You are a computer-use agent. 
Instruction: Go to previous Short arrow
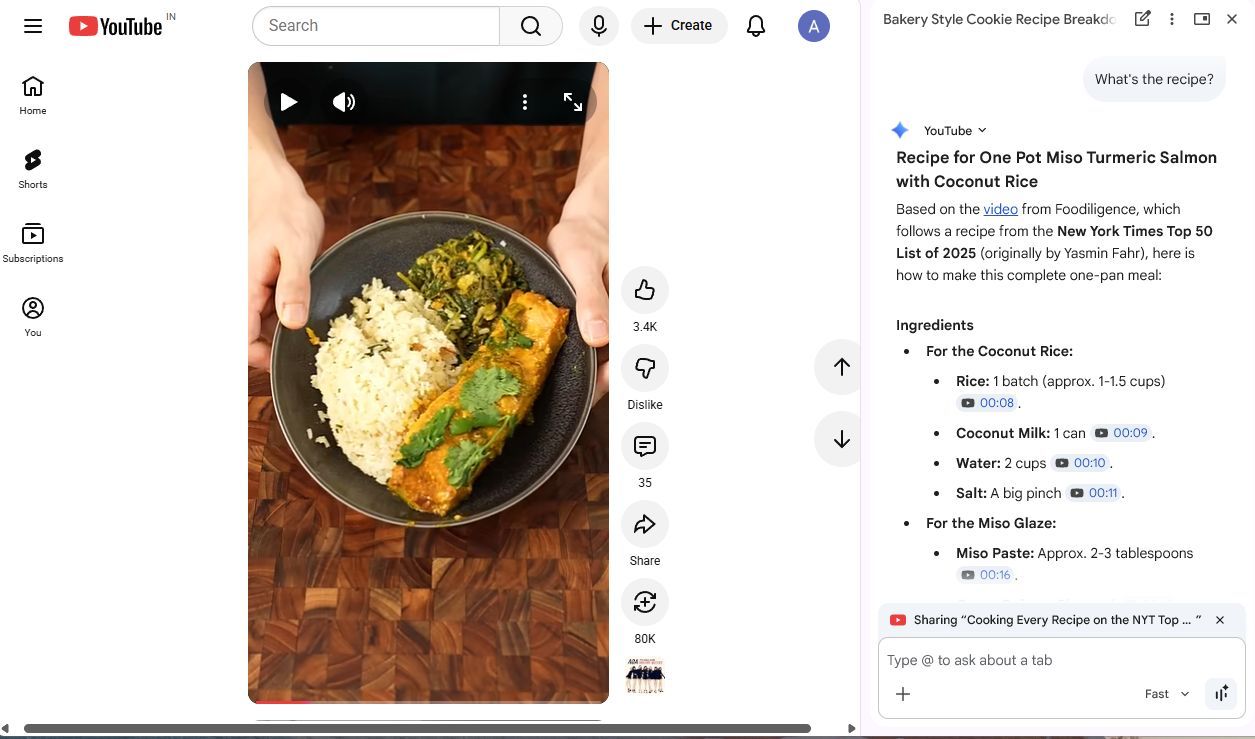(841, 367)
